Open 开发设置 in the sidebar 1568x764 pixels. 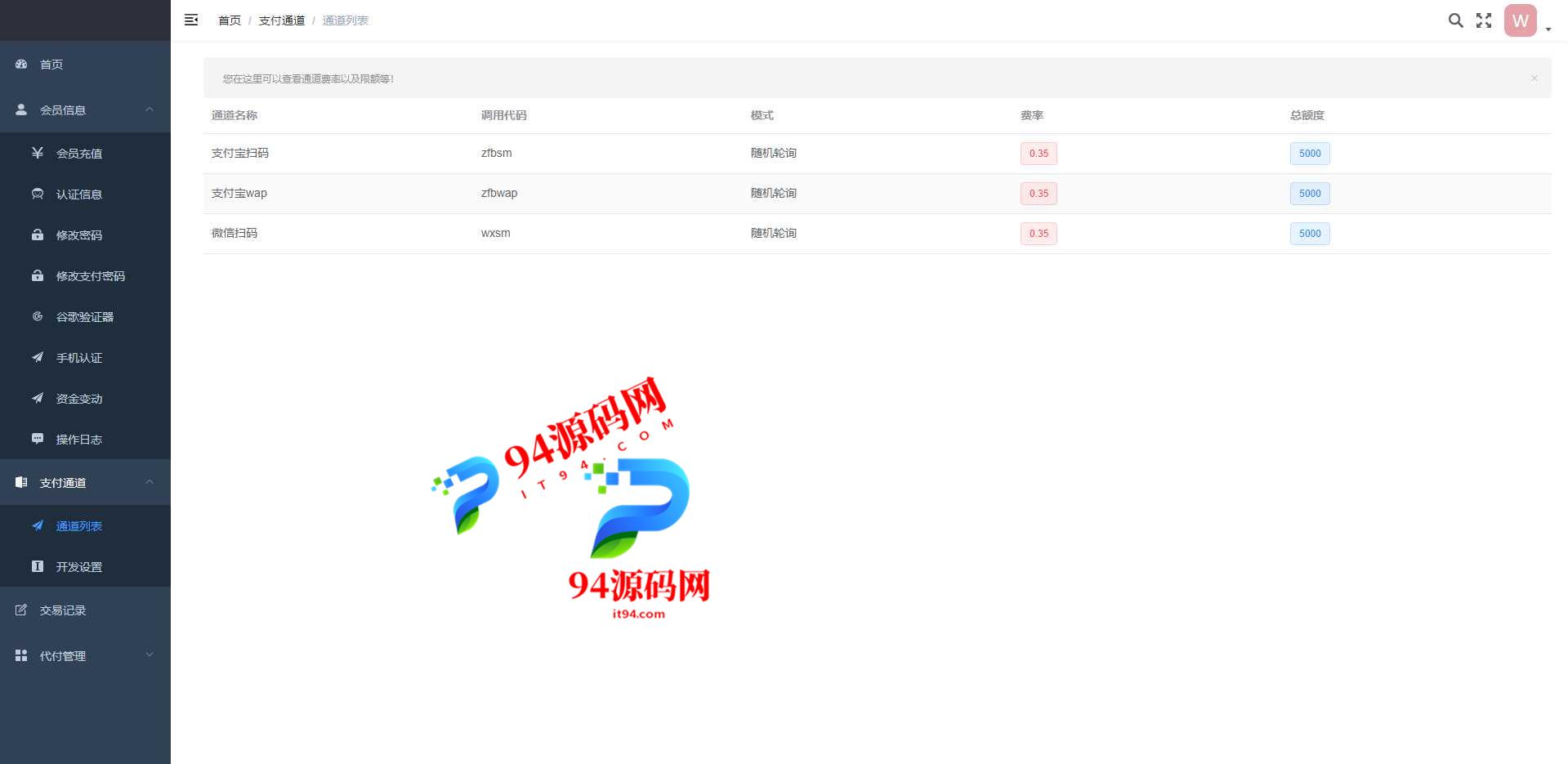85,566
